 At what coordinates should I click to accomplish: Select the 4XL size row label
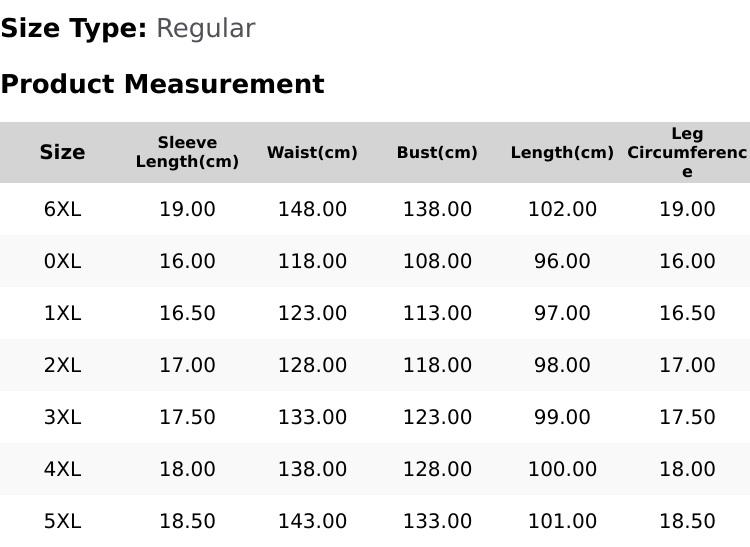pyautogui.click(x=62, y=469)
